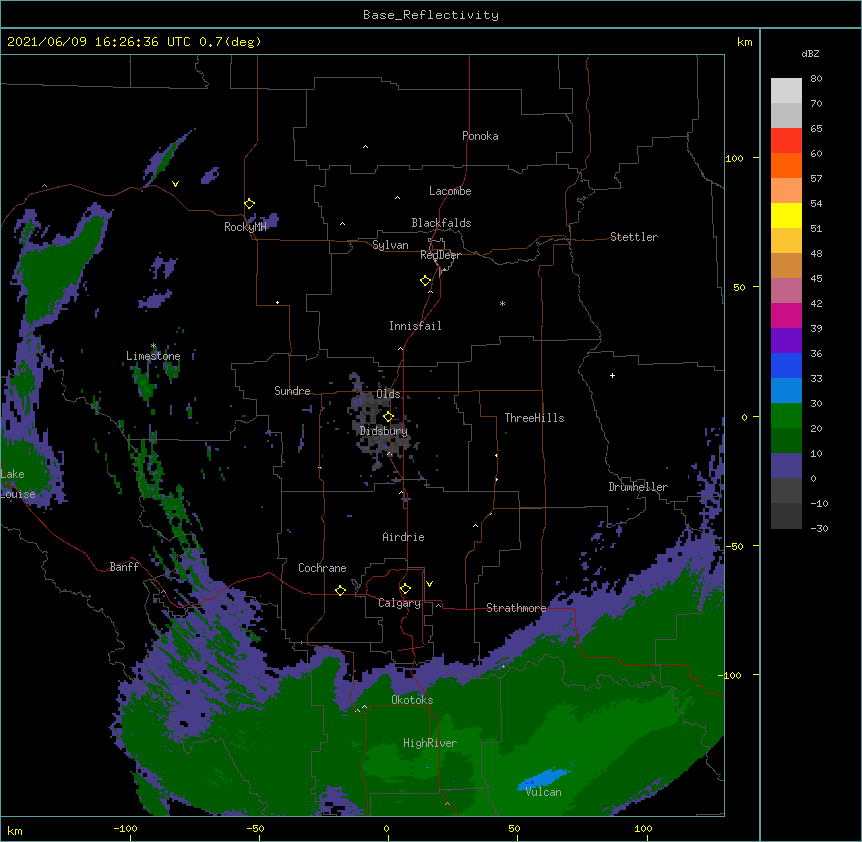This screenshot has height=842, width=862.
Task: Click the Sylvan label
Action: coord(390,245)
